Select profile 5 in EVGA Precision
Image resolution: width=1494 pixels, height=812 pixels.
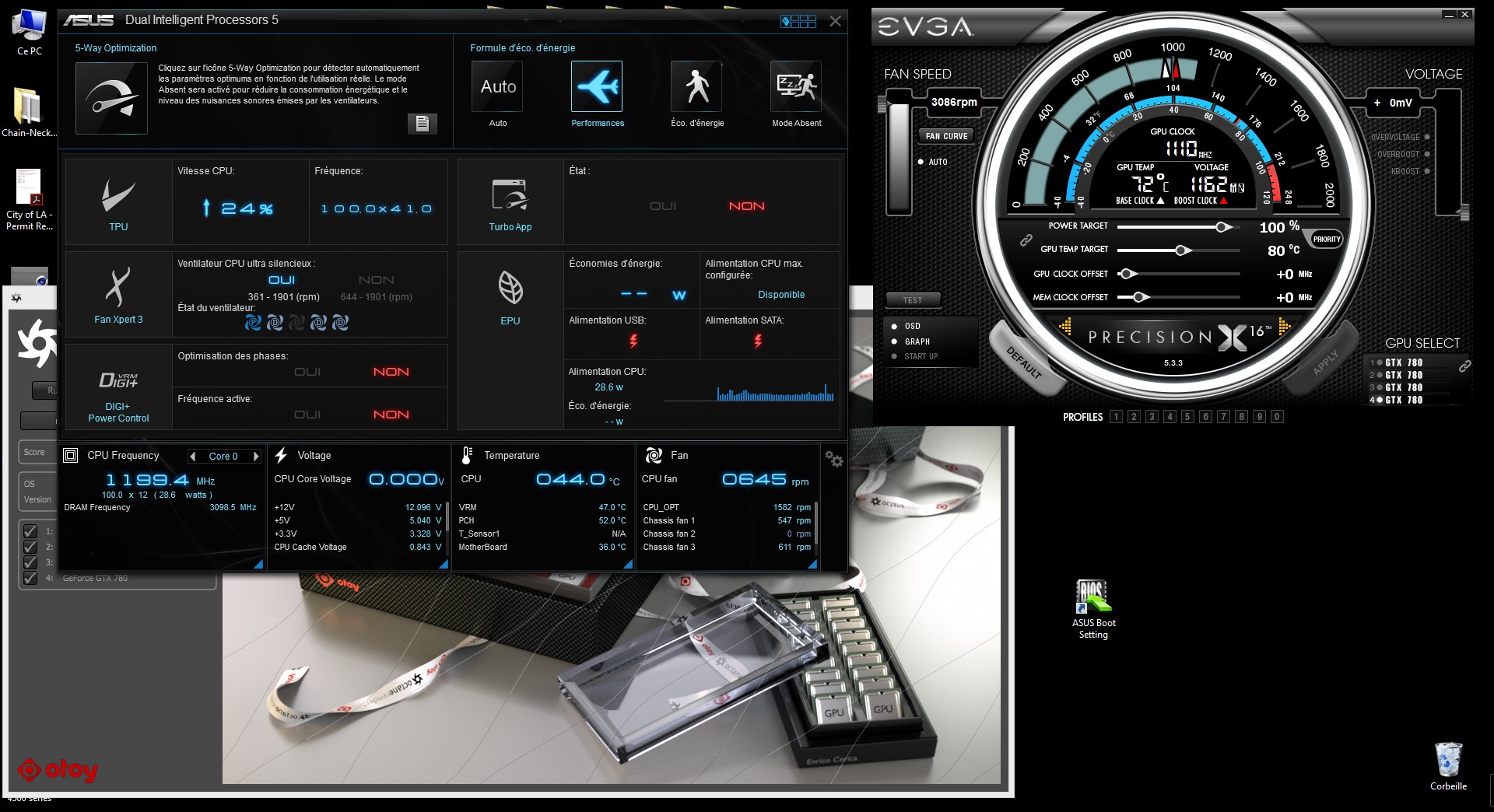click(x=1187, y=417)
